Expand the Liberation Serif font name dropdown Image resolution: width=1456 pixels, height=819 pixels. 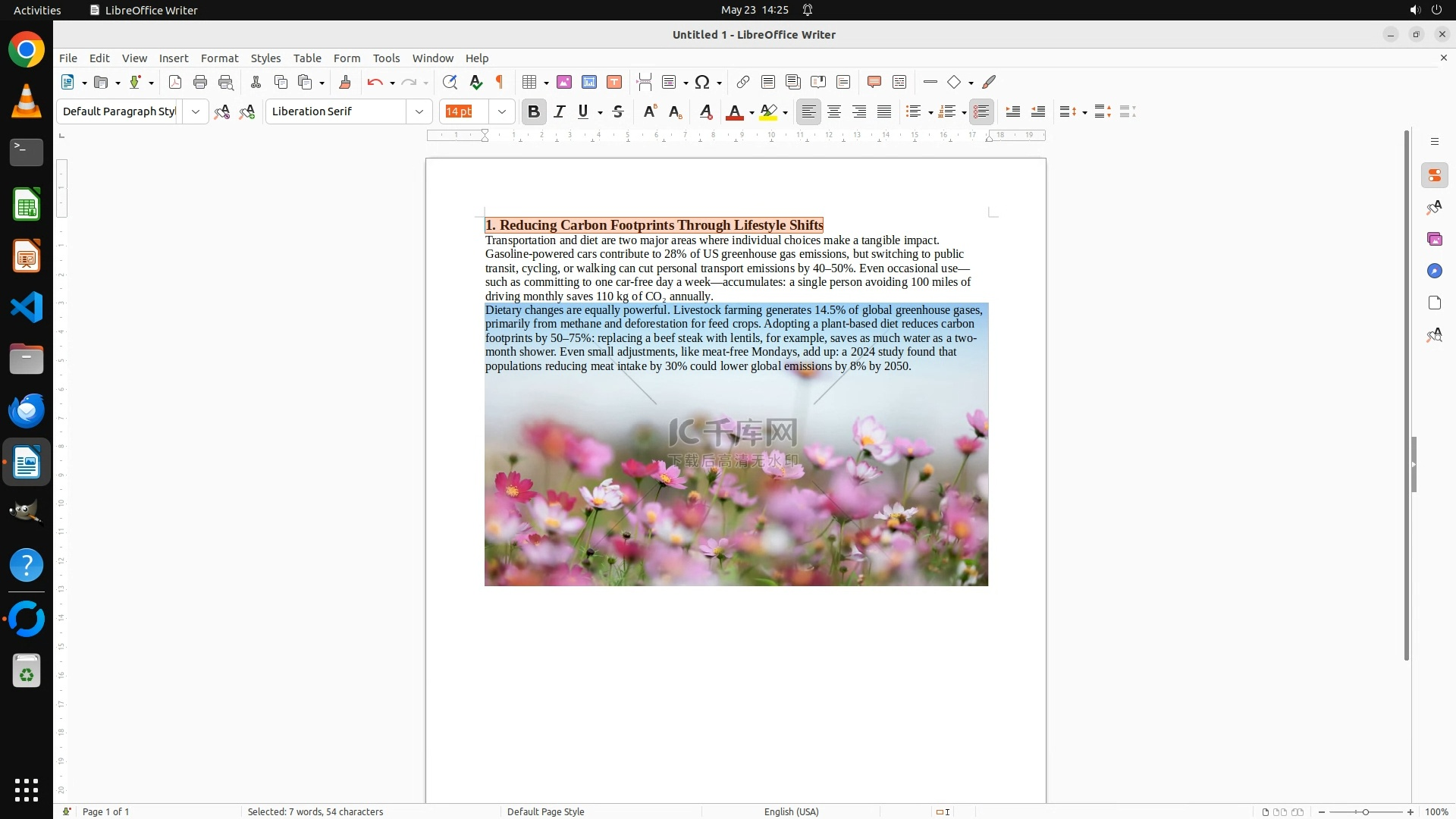point(419,111)
